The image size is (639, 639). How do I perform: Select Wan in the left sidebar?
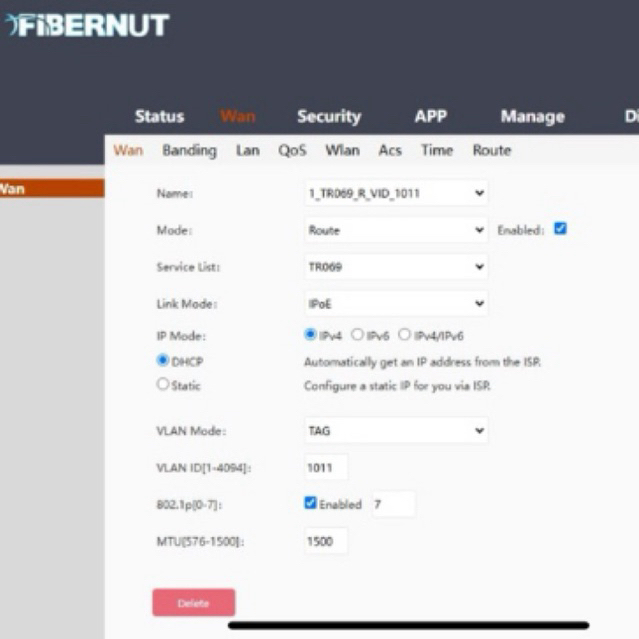[x=50, y=188]
